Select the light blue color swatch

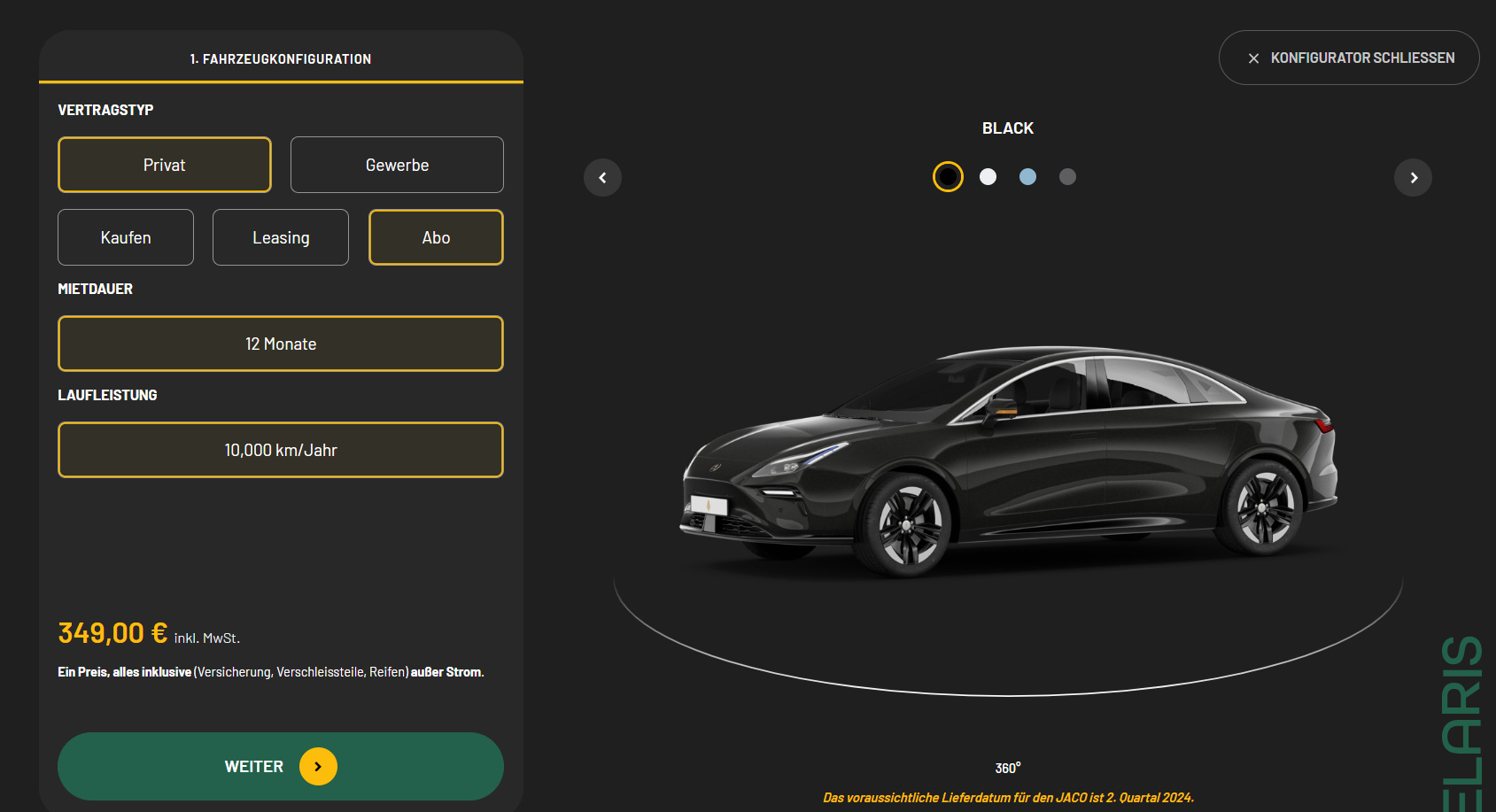pos(1027,177)
